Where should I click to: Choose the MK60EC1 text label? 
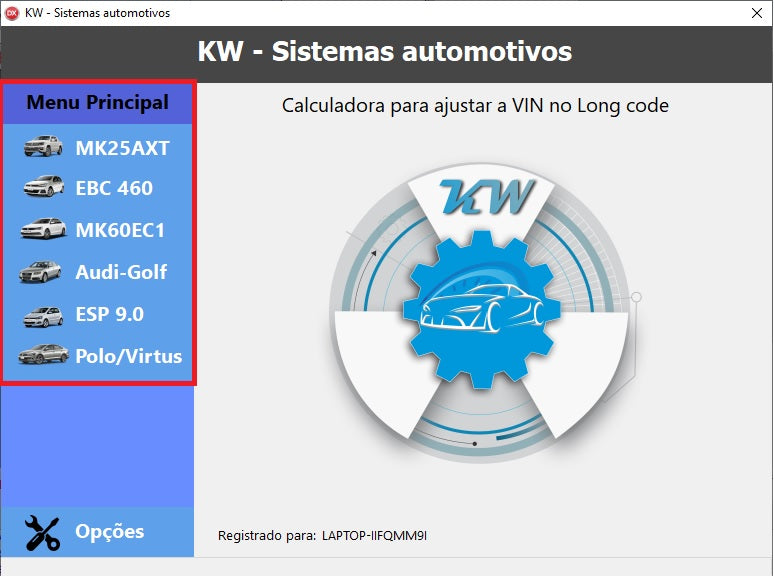(120, 230)
